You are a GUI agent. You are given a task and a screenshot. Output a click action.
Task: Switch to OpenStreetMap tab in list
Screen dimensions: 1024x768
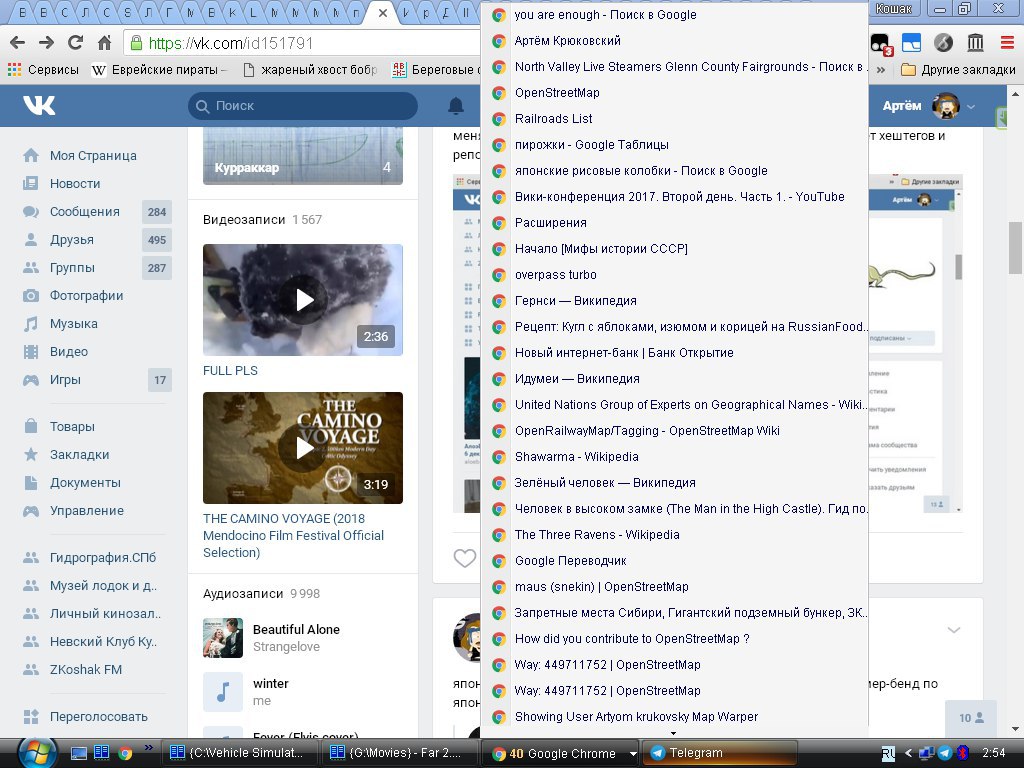click(x=674, y=93)
